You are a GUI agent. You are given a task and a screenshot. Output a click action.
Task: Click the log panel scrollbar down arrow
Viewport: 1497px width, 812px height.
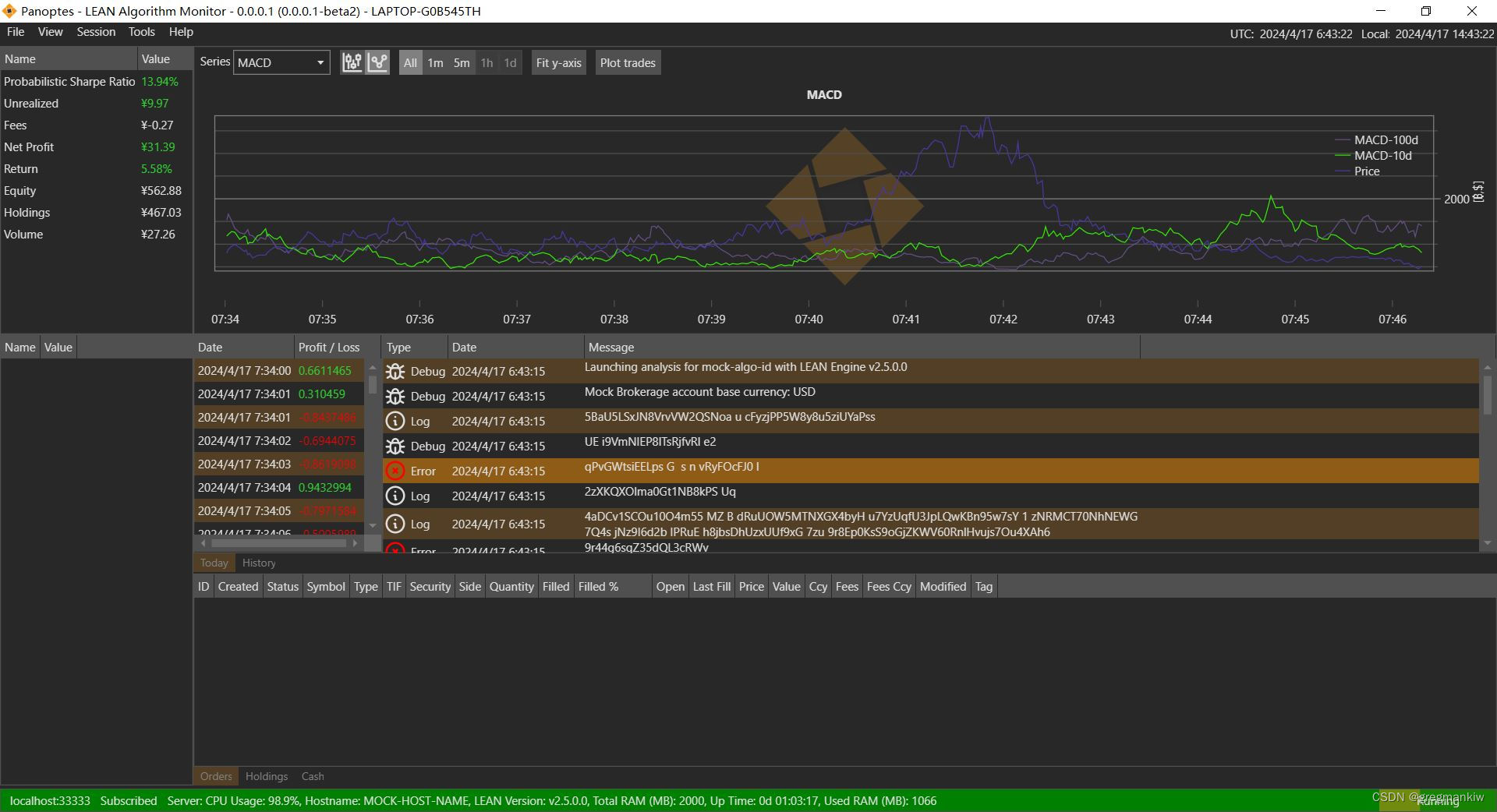(x=1487, y=542)
